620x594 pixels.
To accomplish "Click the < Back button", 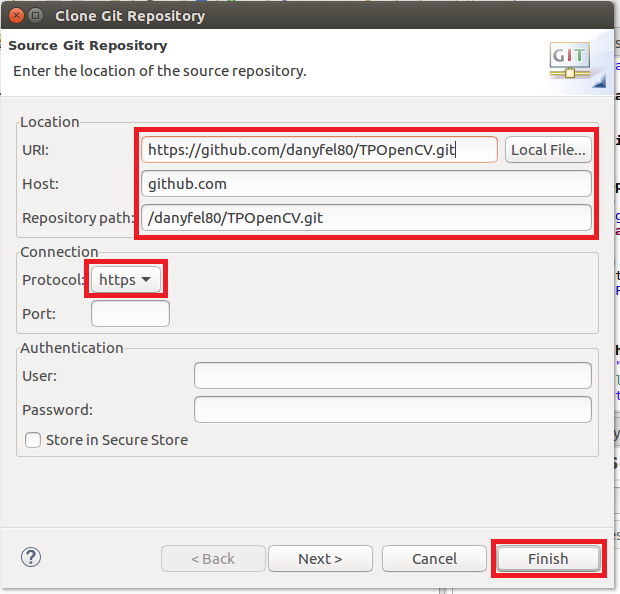I will [x=213, y=559].
